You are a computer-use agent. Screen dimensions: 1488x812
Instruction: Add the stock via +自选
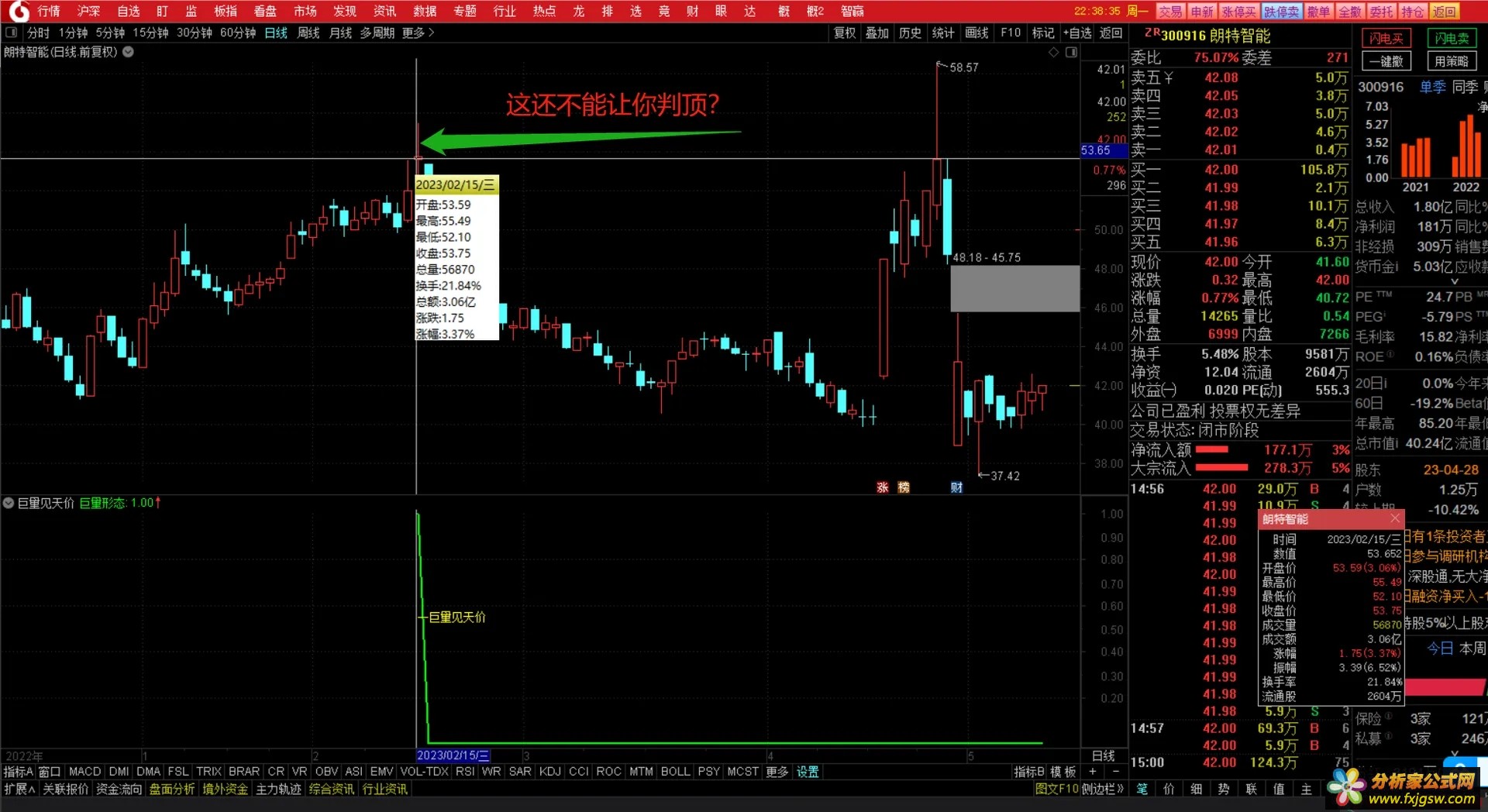(x=1077, y=33)
